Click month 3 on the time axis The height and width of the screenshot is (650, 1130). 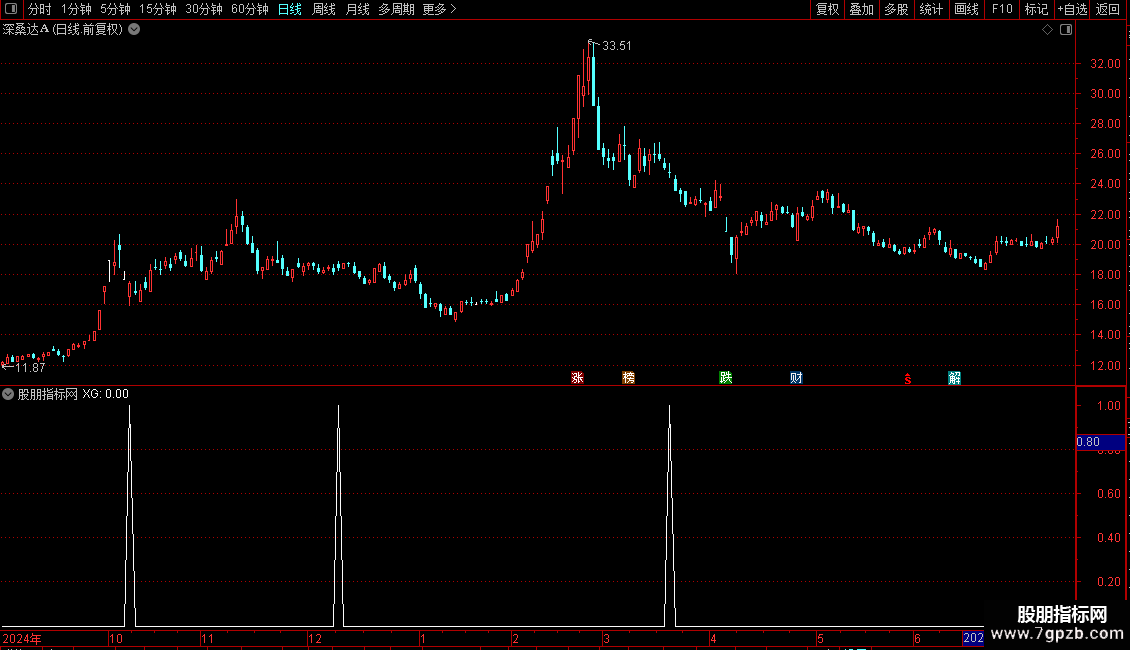click(x=607, y=638)
